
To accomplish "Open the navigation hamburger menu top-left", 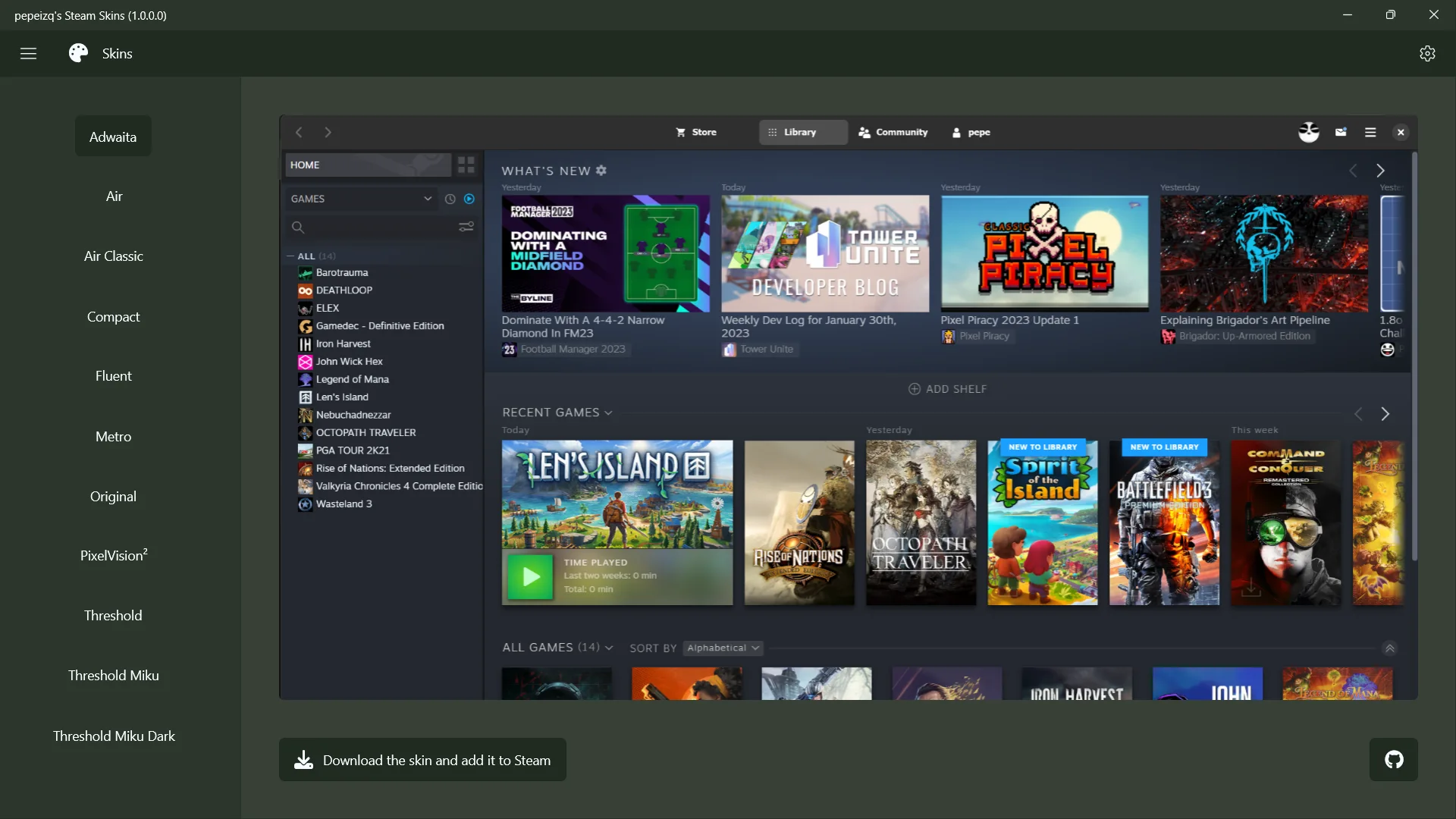I will [x=28, y=53].
